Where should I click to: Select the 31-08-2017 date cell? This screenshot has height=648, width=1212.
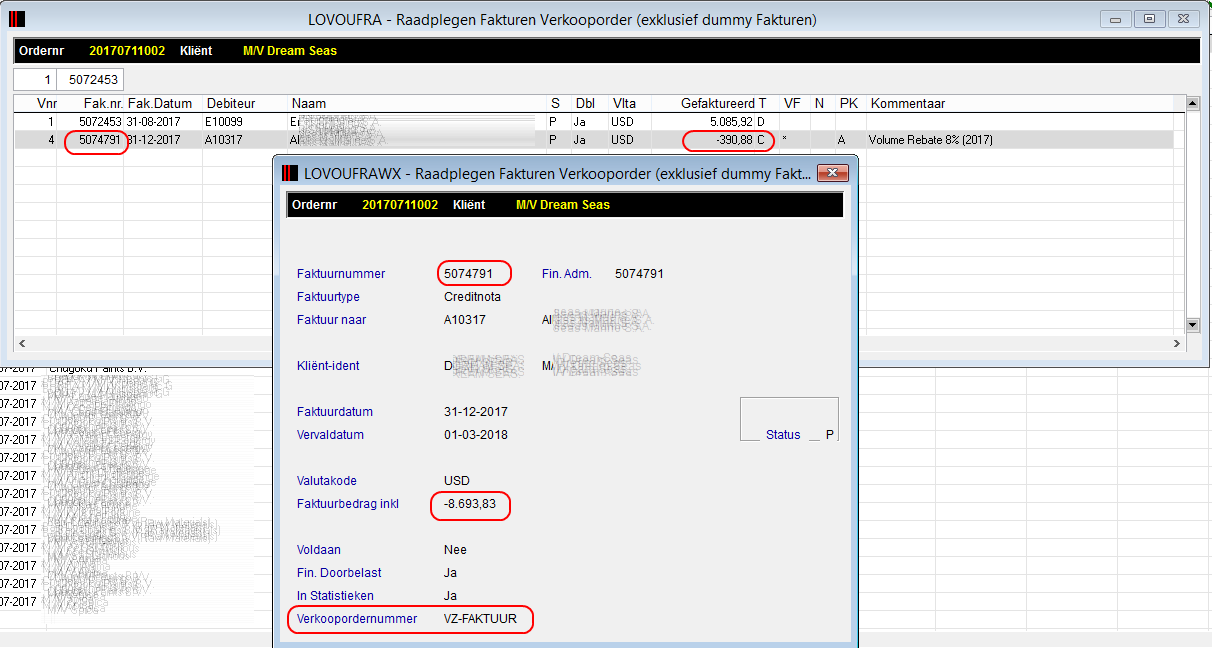tap(154, 122)
